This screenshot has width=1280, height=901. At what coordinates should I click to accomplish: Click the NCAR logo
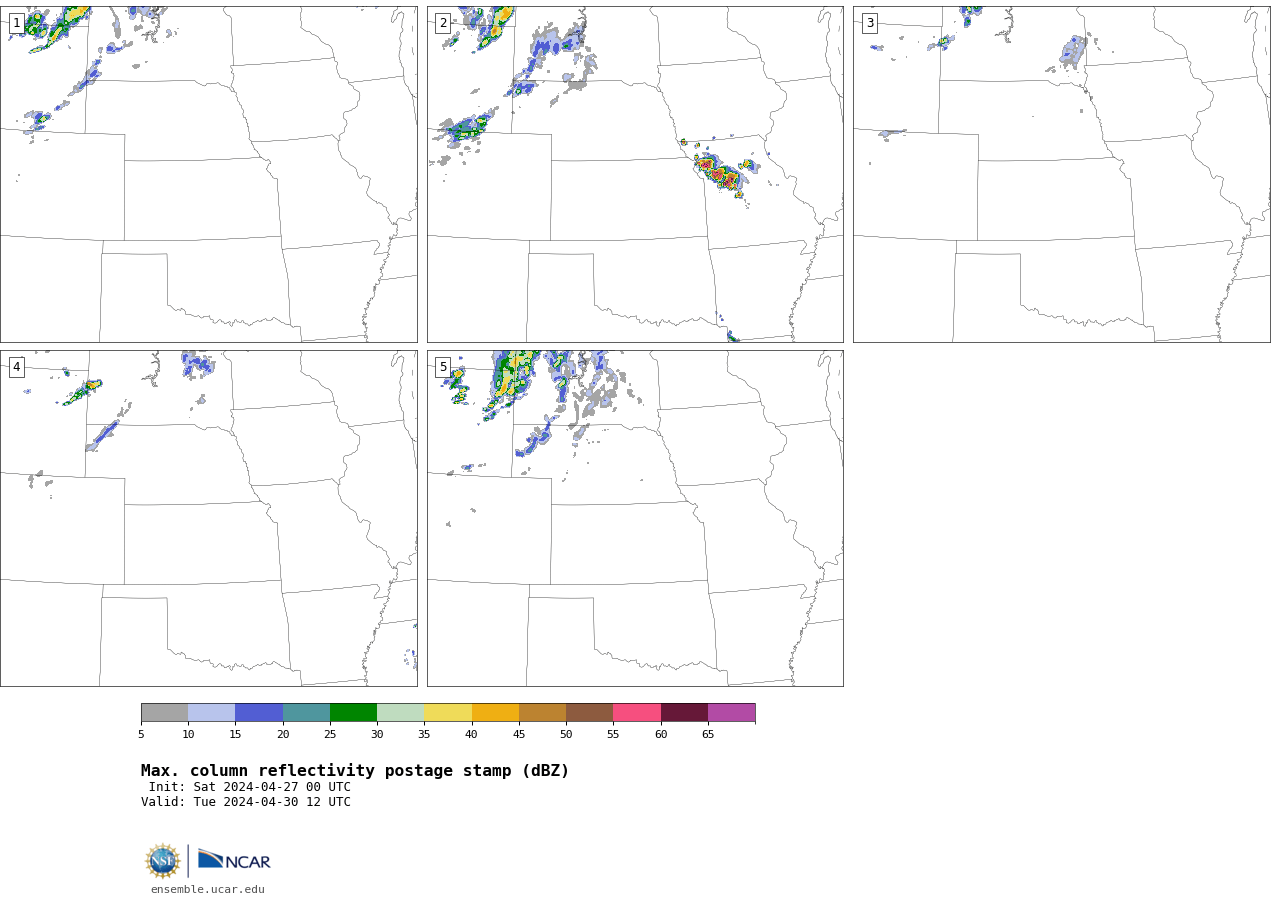[x=234, y=860]
